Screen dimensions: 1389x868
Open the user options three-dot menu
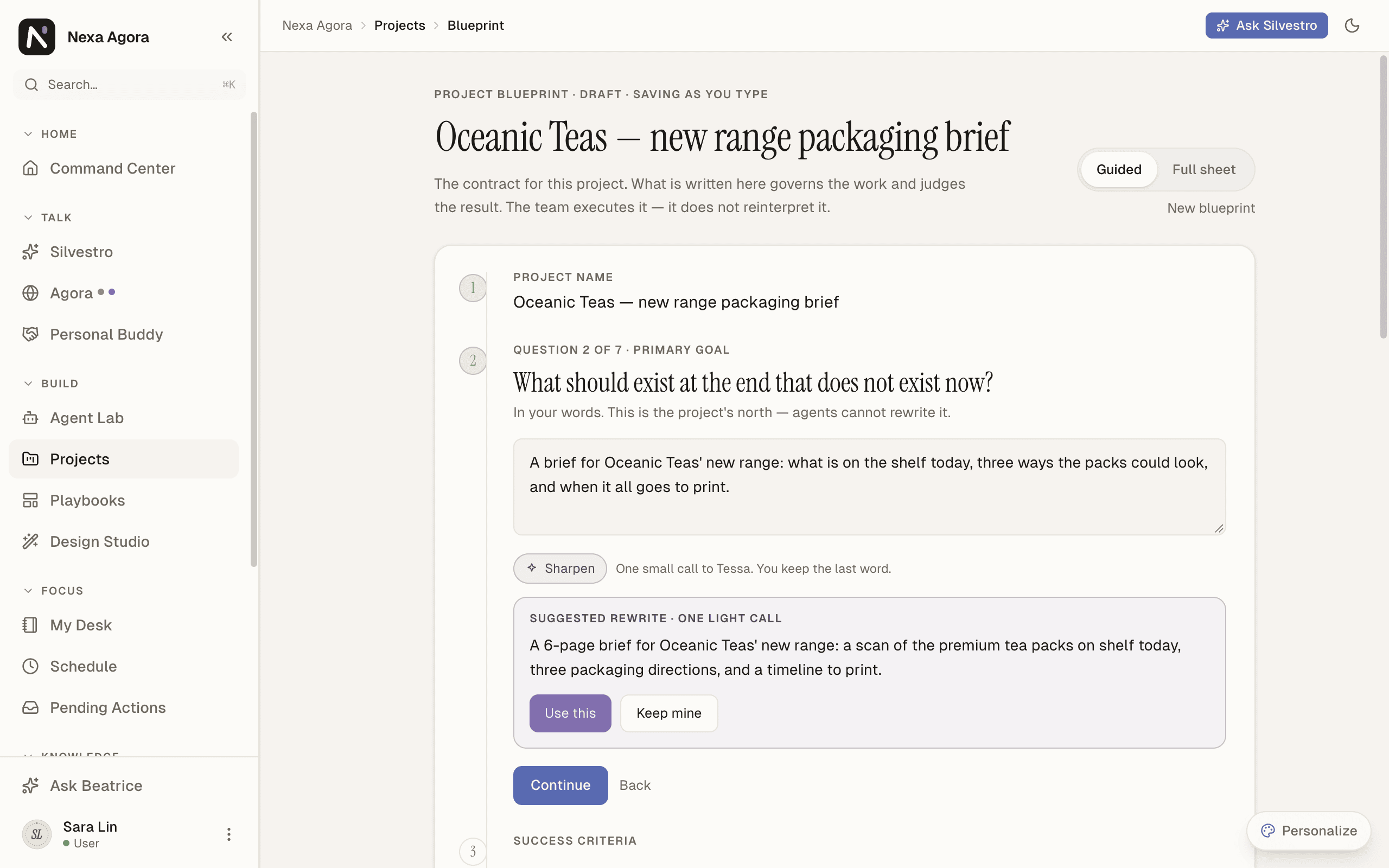228,834
